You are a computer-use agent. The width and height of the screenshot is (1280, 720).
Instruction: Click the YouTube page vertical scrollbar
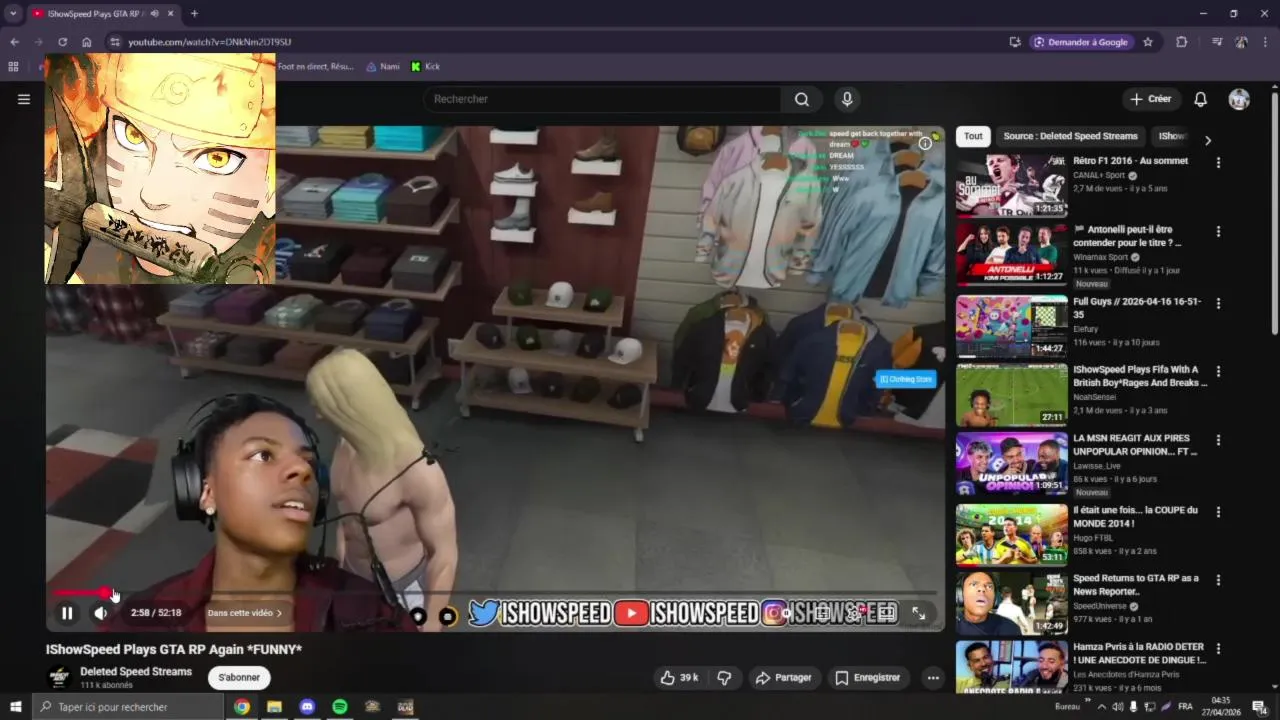coord(1274,215)
